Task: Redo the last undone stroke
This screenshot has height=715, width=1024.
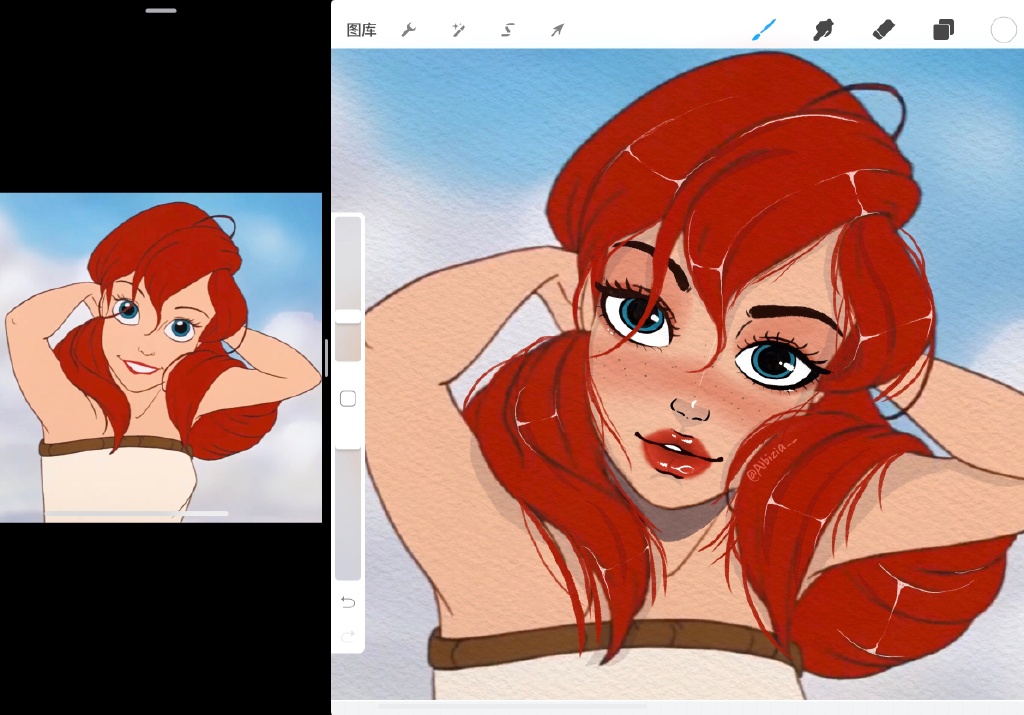Action: [348, 635]
